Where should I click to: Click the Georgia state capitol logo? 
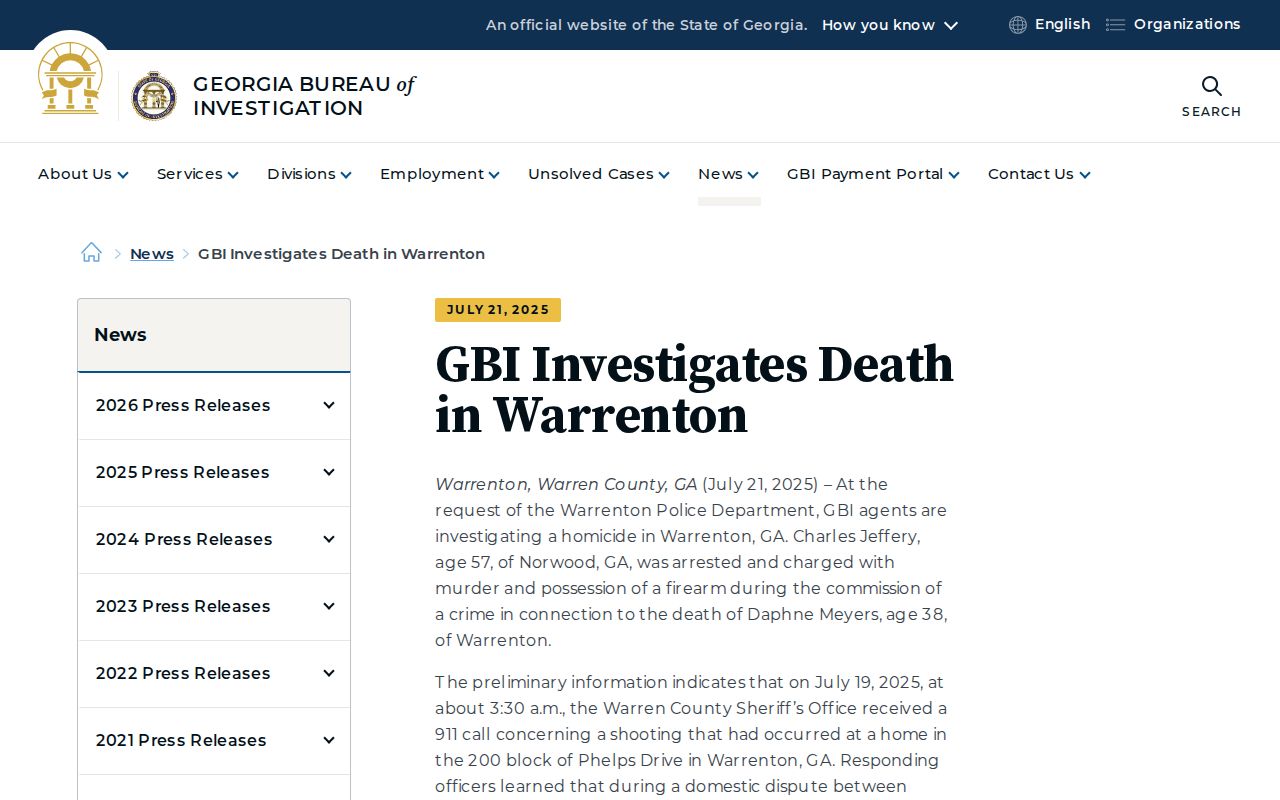pyautogui.click(x=70, y=78)
